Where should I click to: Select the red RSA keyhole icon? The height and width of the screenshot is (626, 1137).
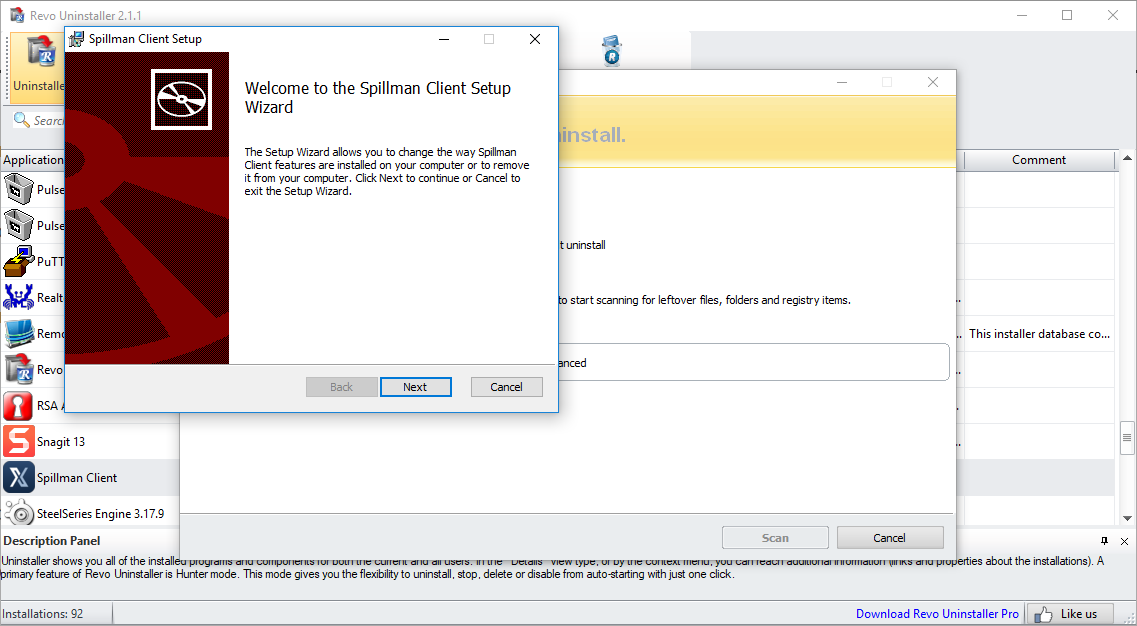19,405
